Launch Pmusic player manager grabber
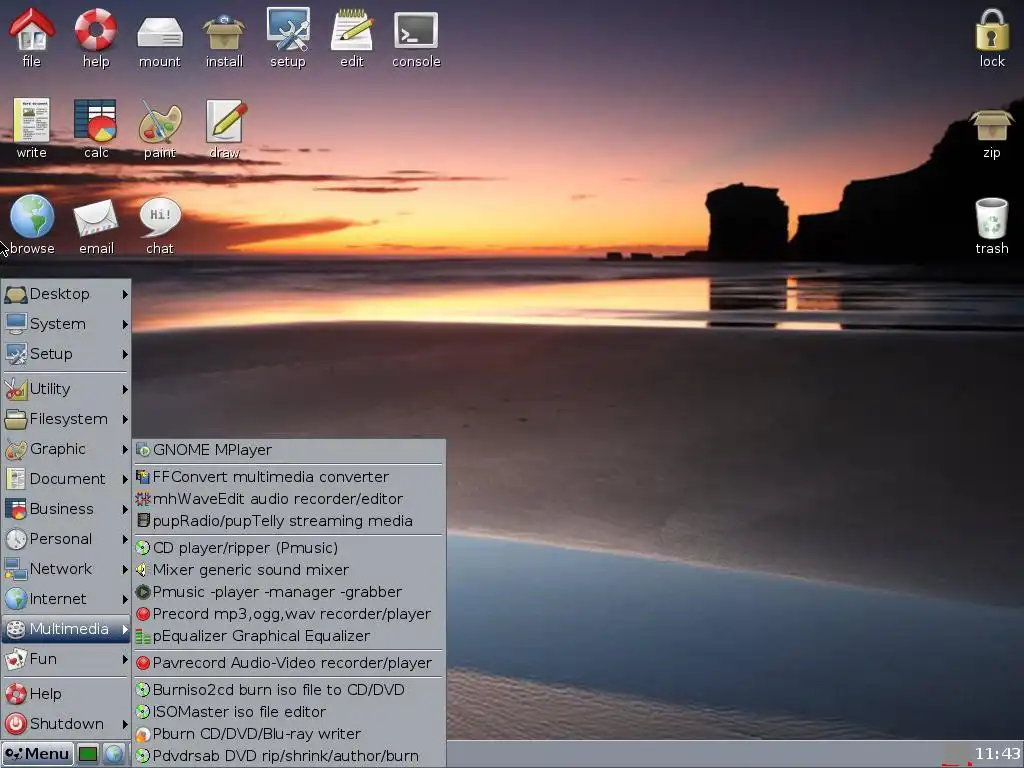Viewport: 1024px width, 768px height. pyautogui.click(x=289, y=593)
